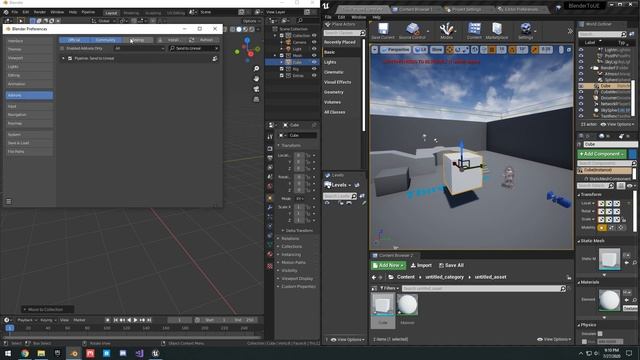Toggle Light visibility eye in Blender outliner
640x360 pixels.
tap(314, 49)
